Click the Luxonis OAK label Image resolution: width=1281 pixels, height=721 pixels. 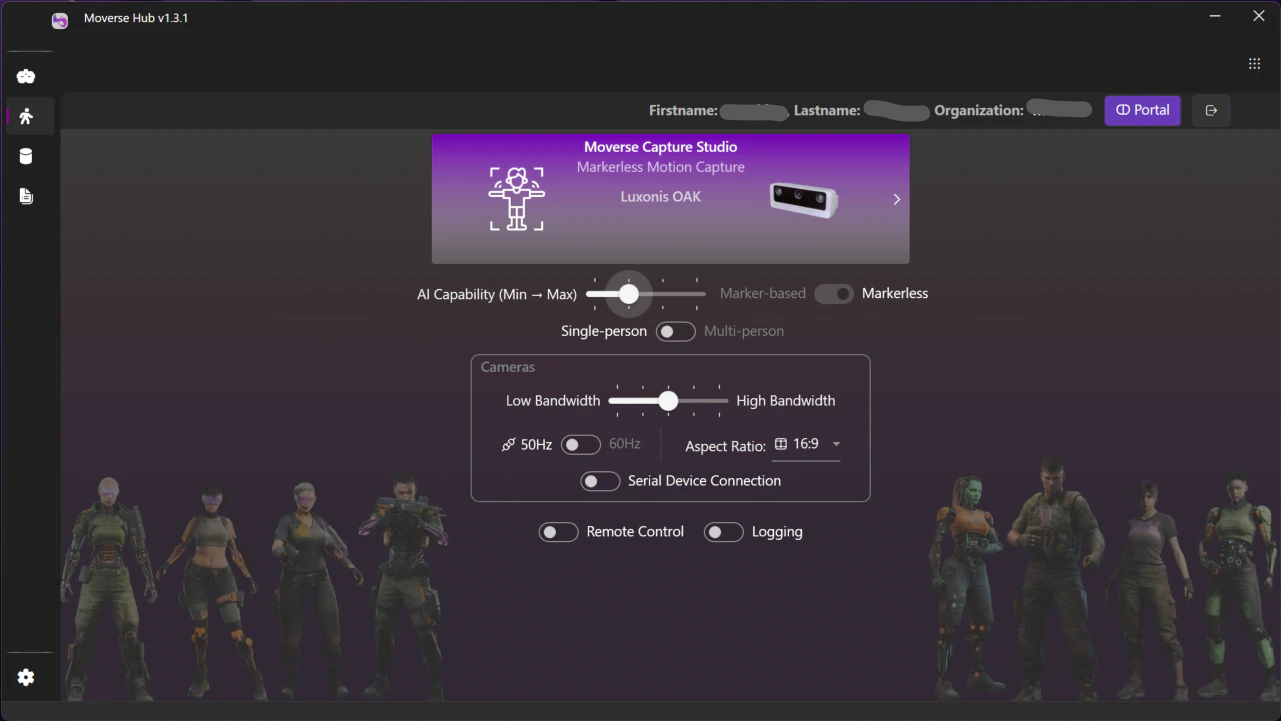[x=661, y=197]
